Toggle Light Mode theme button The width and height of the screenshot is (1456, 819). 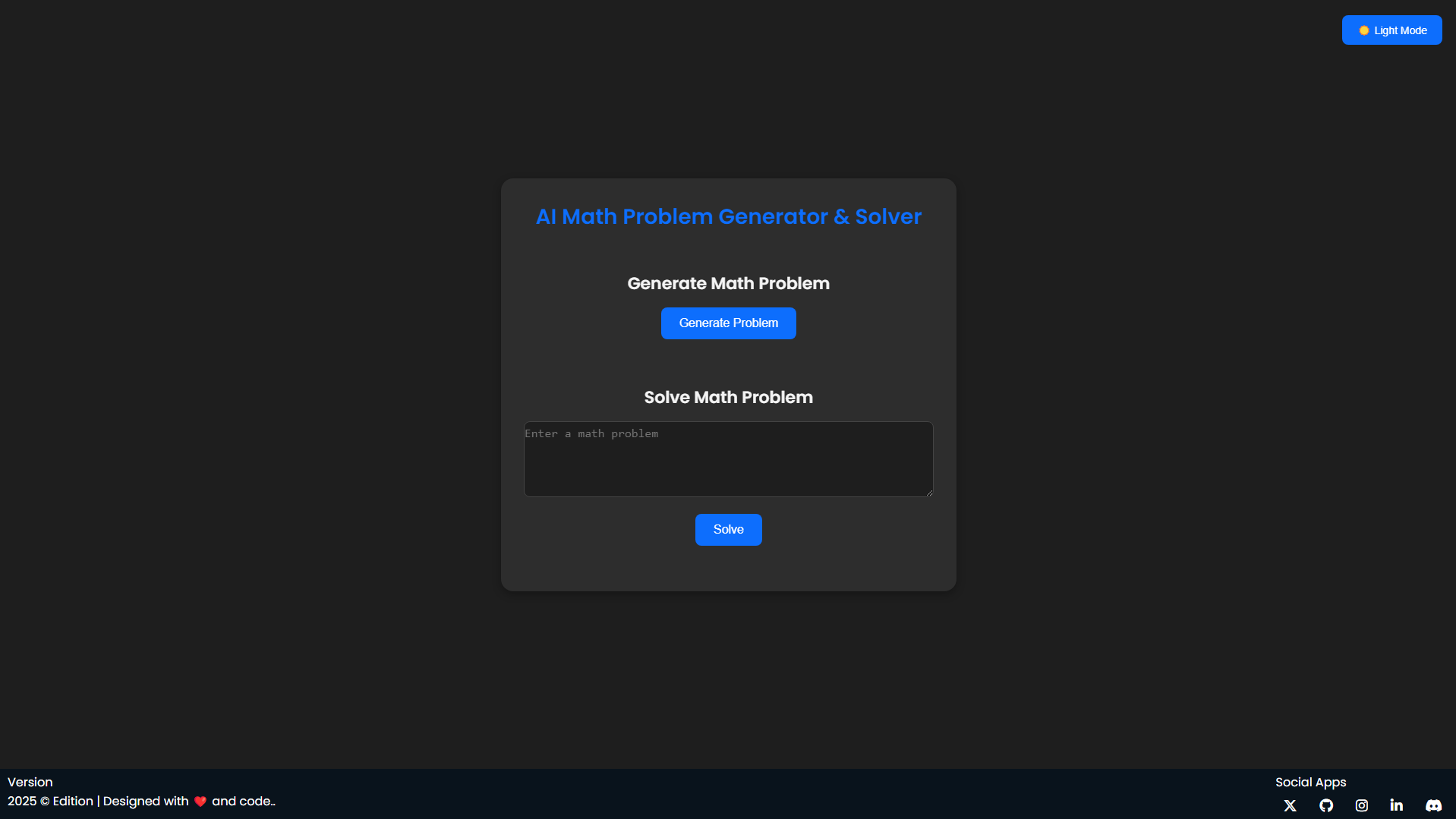pyautogui.click(x=1391, y=30)
